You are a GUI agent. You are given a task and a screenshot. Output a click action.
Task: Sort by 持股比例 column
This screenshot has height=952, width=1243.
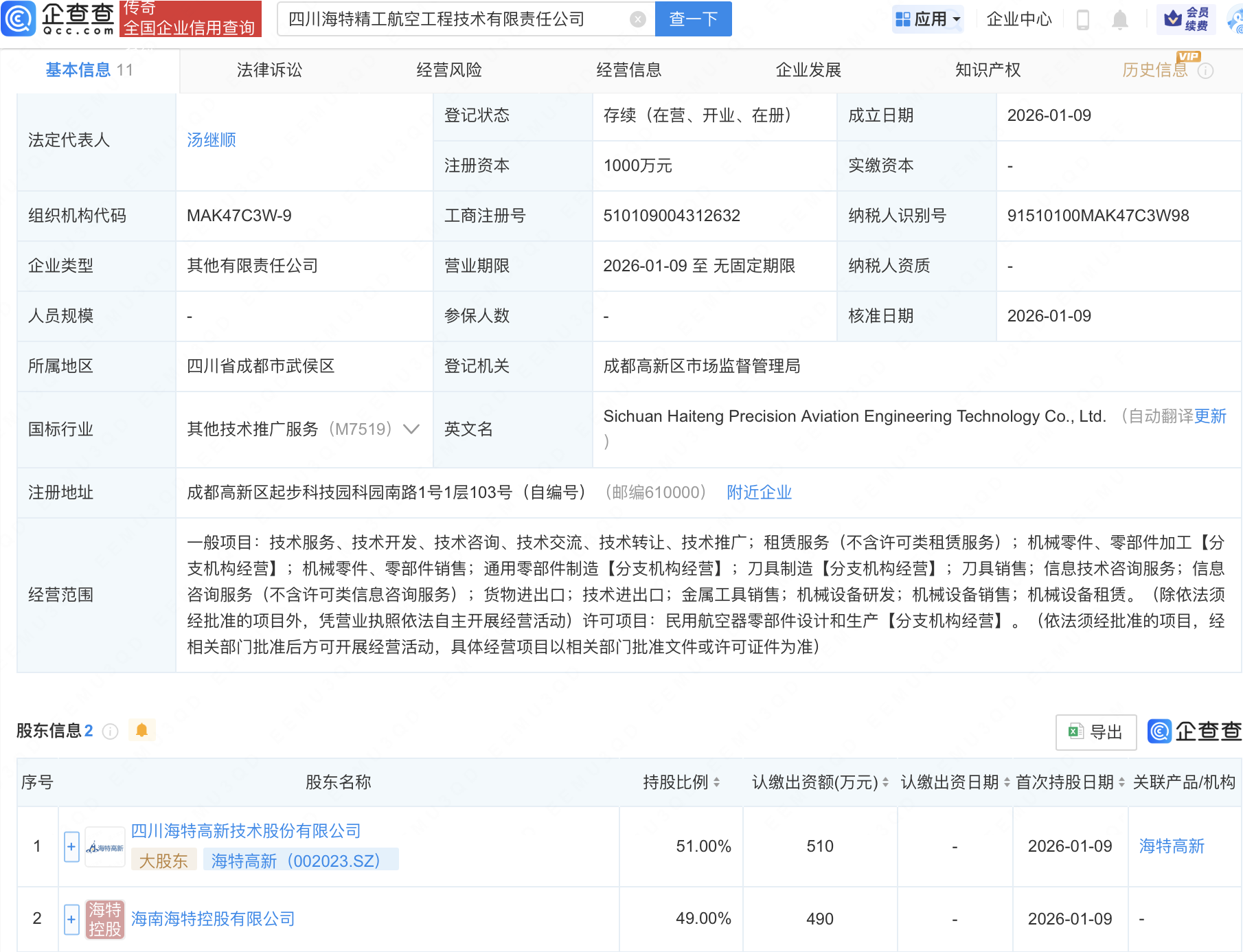[716, 782]
